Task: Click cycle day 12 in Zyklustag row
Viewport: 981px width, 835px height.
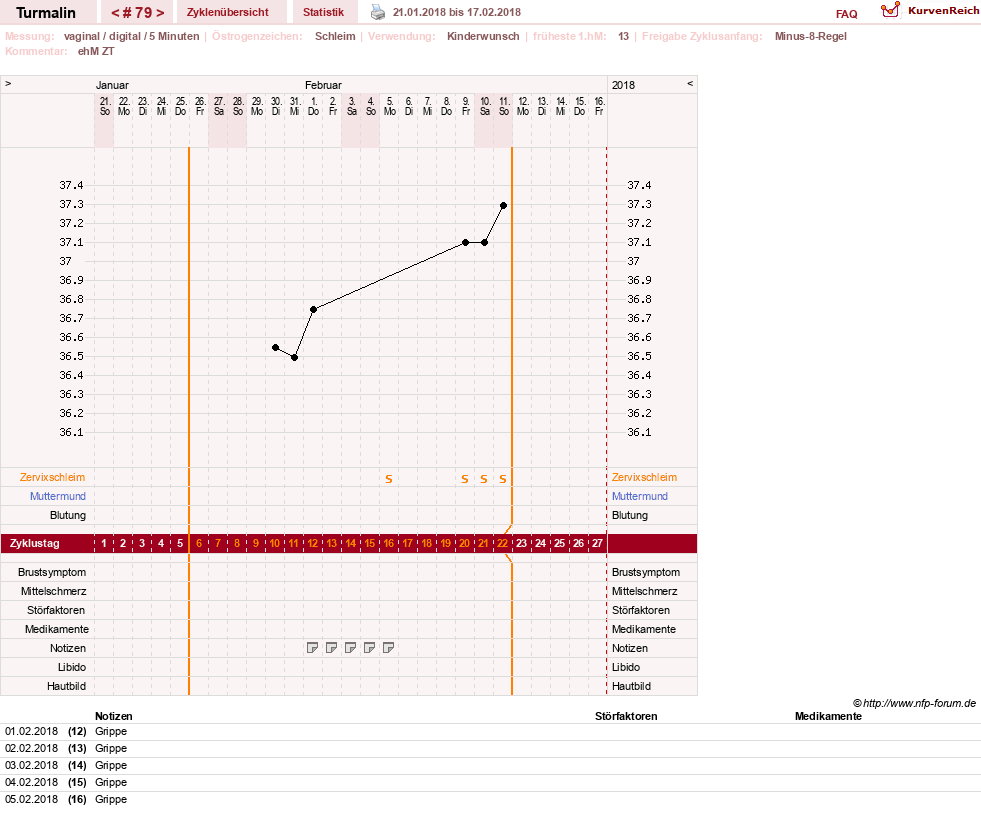Action: click(313, 544)
